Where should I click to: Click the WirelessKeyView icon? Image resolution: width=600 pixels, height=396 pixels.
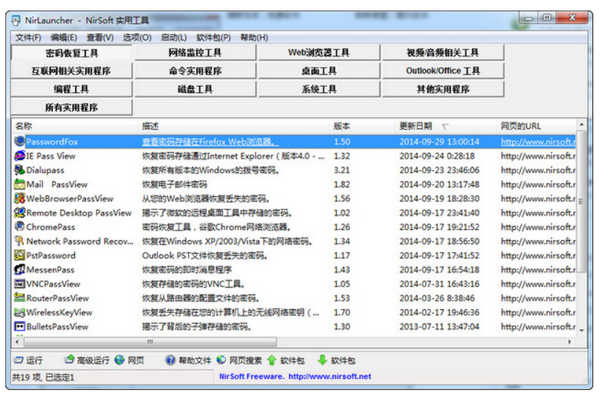pyautogui.click(x=20, y=312)
